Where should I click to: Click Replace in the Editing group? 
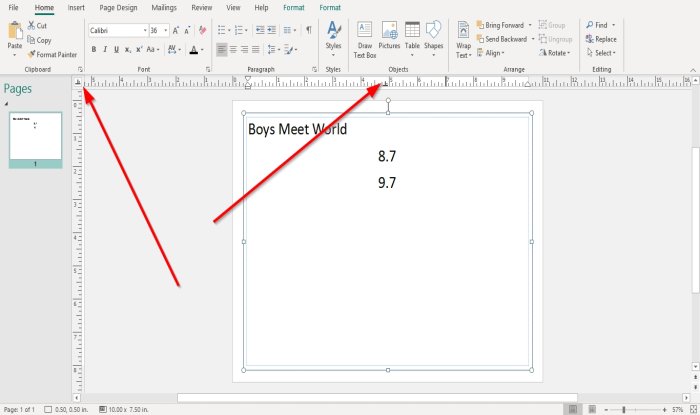[x=601, y=39]
